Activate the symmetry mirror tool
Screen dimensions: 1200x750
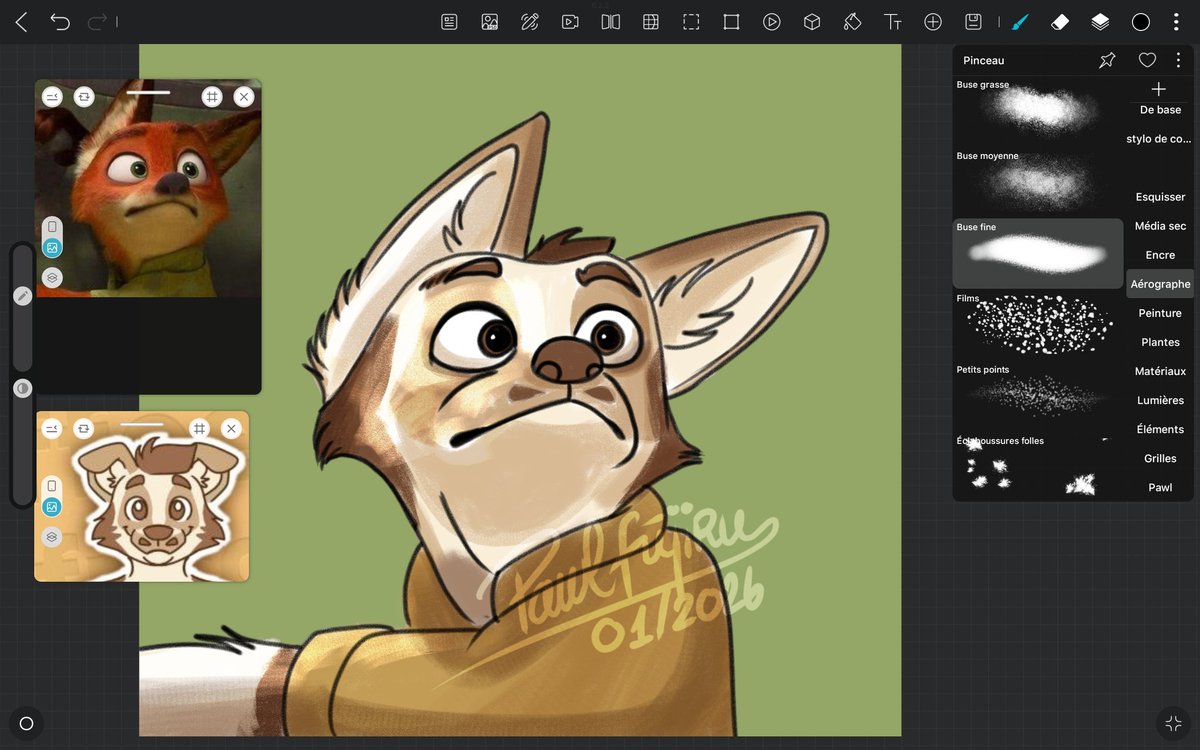click(x=610, y=22)
